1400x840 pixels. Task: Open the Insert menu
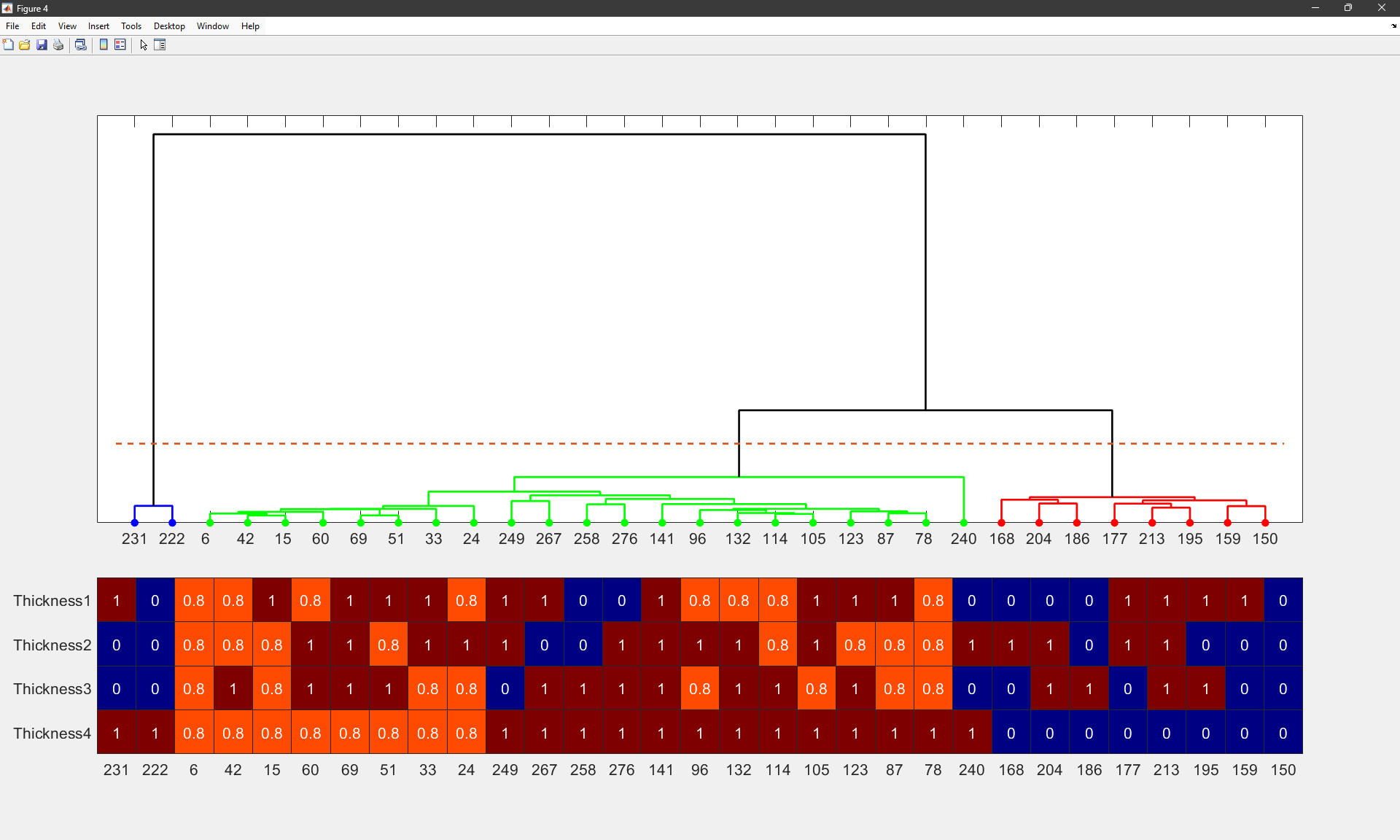[x=98, y=26]
